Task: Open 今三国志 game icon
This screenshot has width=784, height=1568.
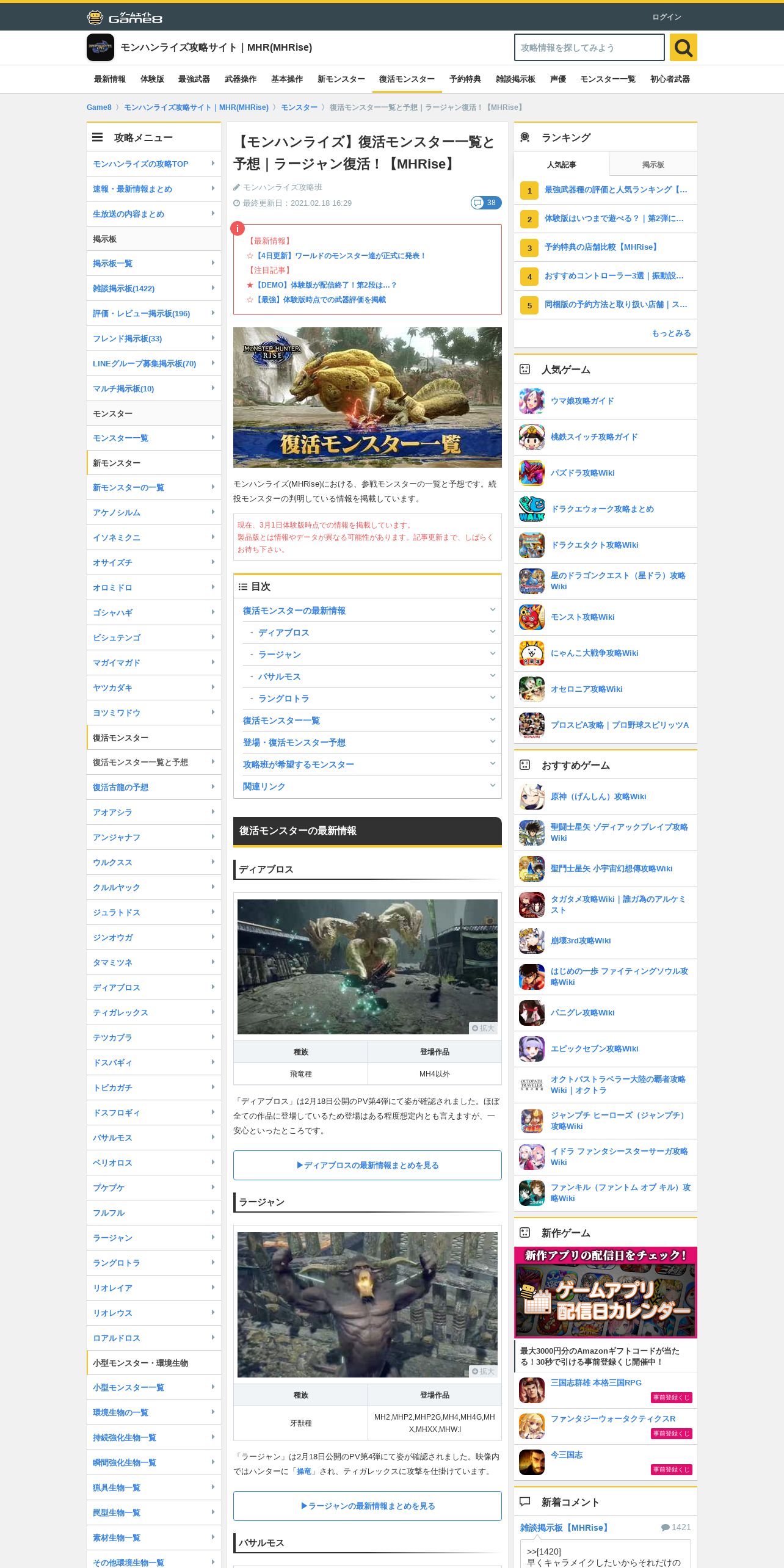Action: click(531, 1462)
